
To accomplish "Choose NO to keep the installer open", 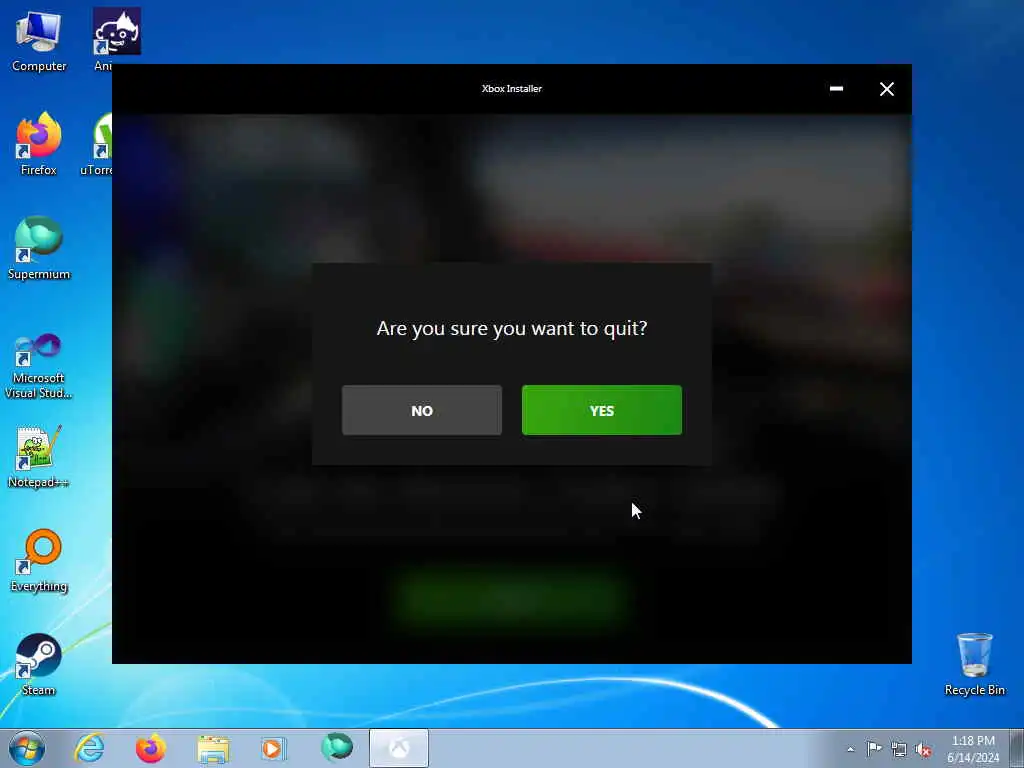I will click(422, 410).
